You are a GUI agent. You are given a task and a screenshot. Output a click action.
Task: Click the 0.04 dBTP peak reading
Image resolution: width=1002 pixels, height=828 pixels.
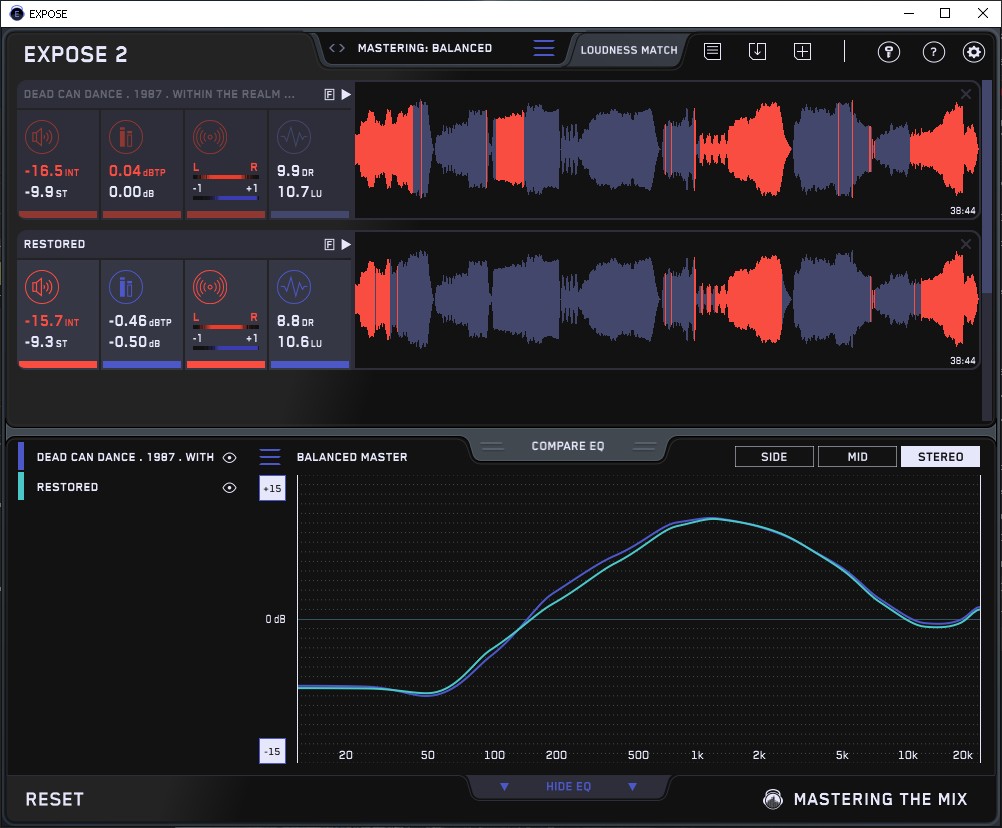click(137, 171)
